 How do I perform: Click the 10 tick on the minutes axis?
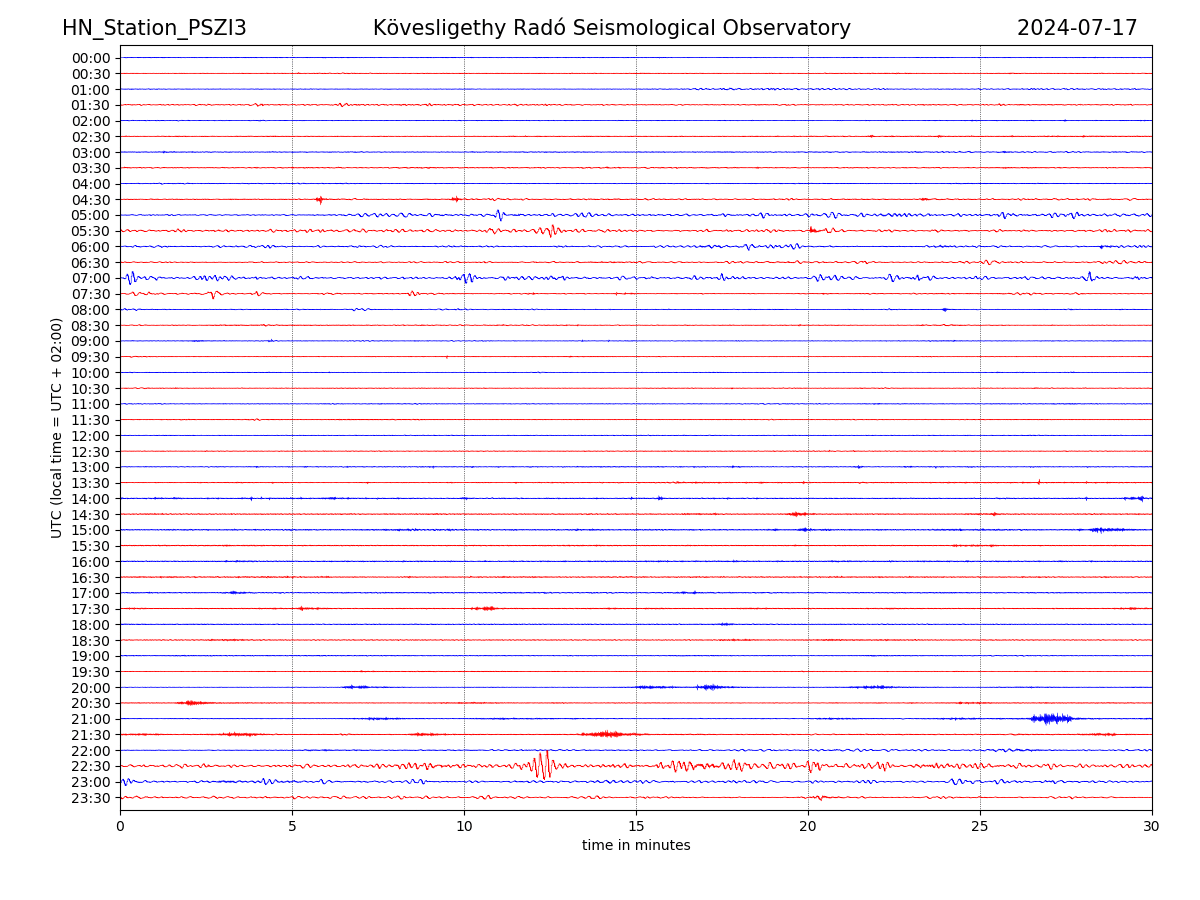tap(464, 827)
